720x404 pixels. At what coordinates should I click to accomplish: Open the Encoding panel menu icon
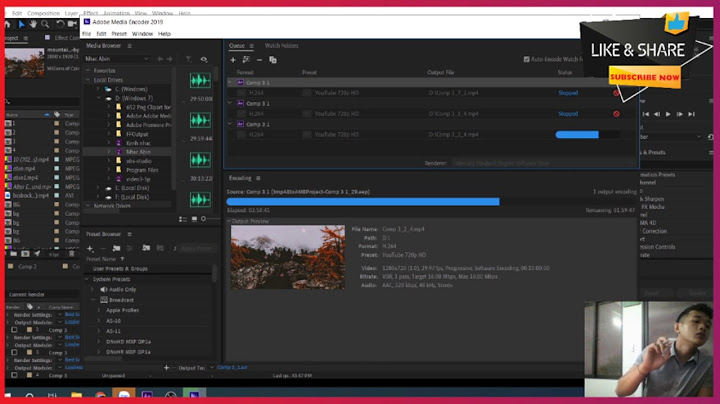(x=258, y=178)
